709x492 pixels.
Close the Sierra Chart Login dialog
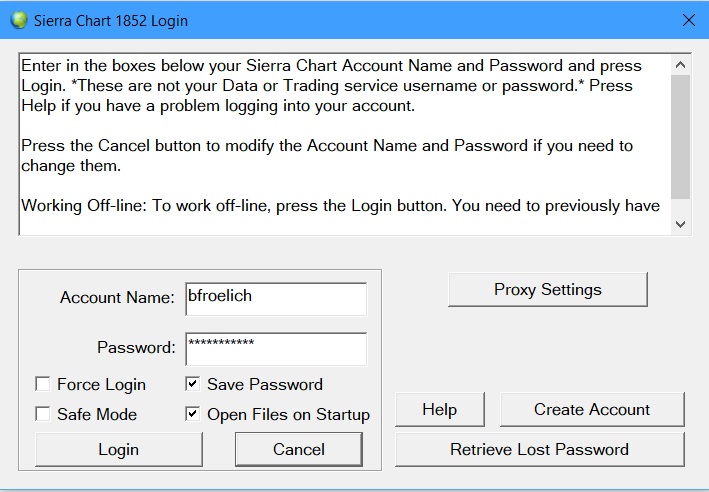click(689, 20)
